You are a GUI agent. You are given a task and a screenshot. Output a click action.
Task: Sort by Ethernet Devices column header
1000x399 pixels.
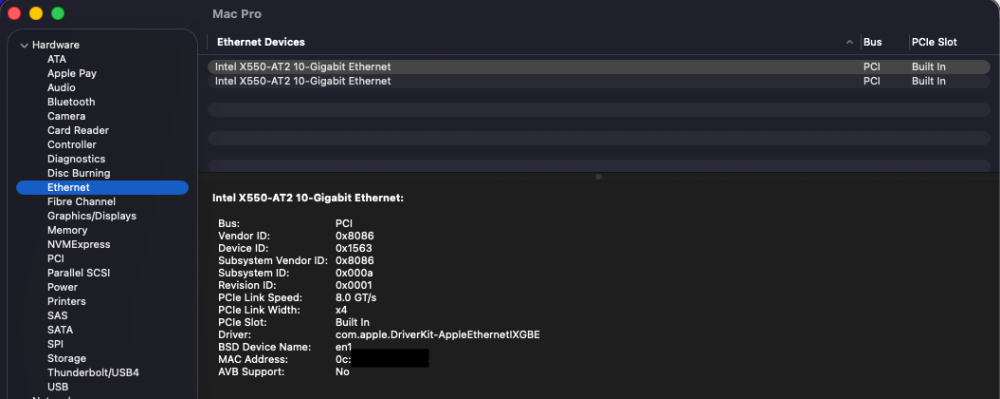click(261, 42)
